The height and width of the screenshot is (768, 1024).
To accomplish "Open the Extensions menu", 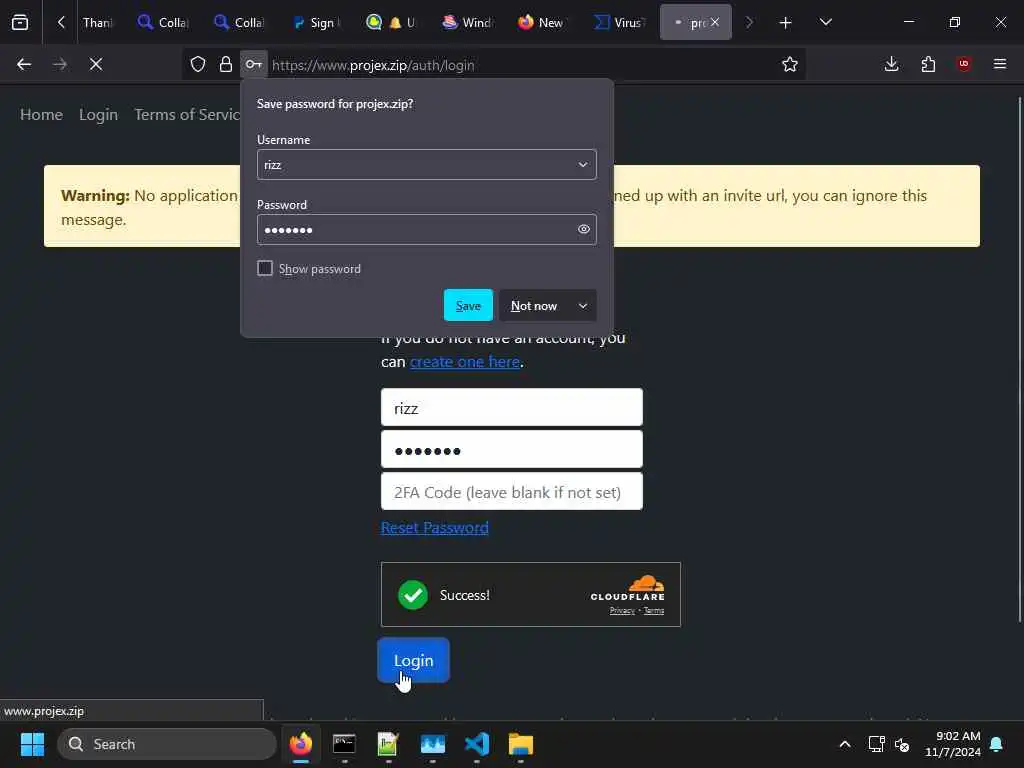I will [928, 64].
